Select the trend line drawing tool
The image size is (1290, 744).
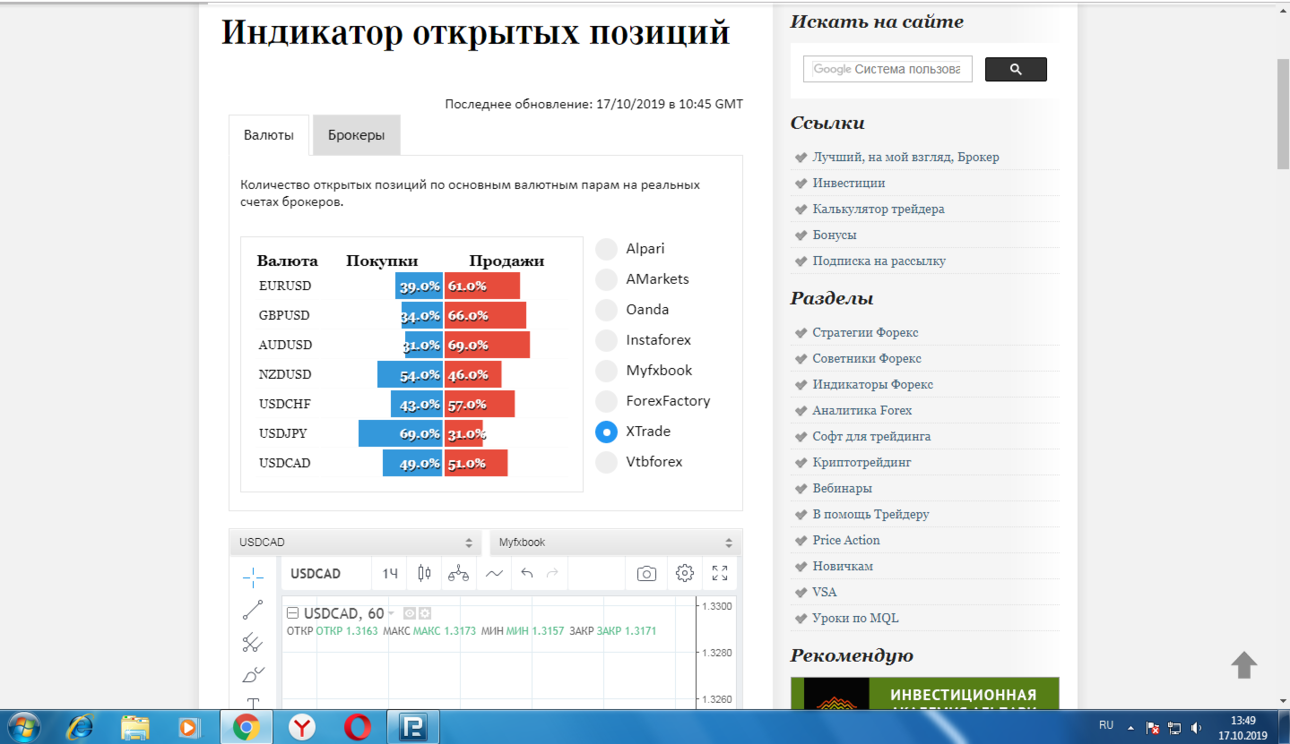(253, 609)
